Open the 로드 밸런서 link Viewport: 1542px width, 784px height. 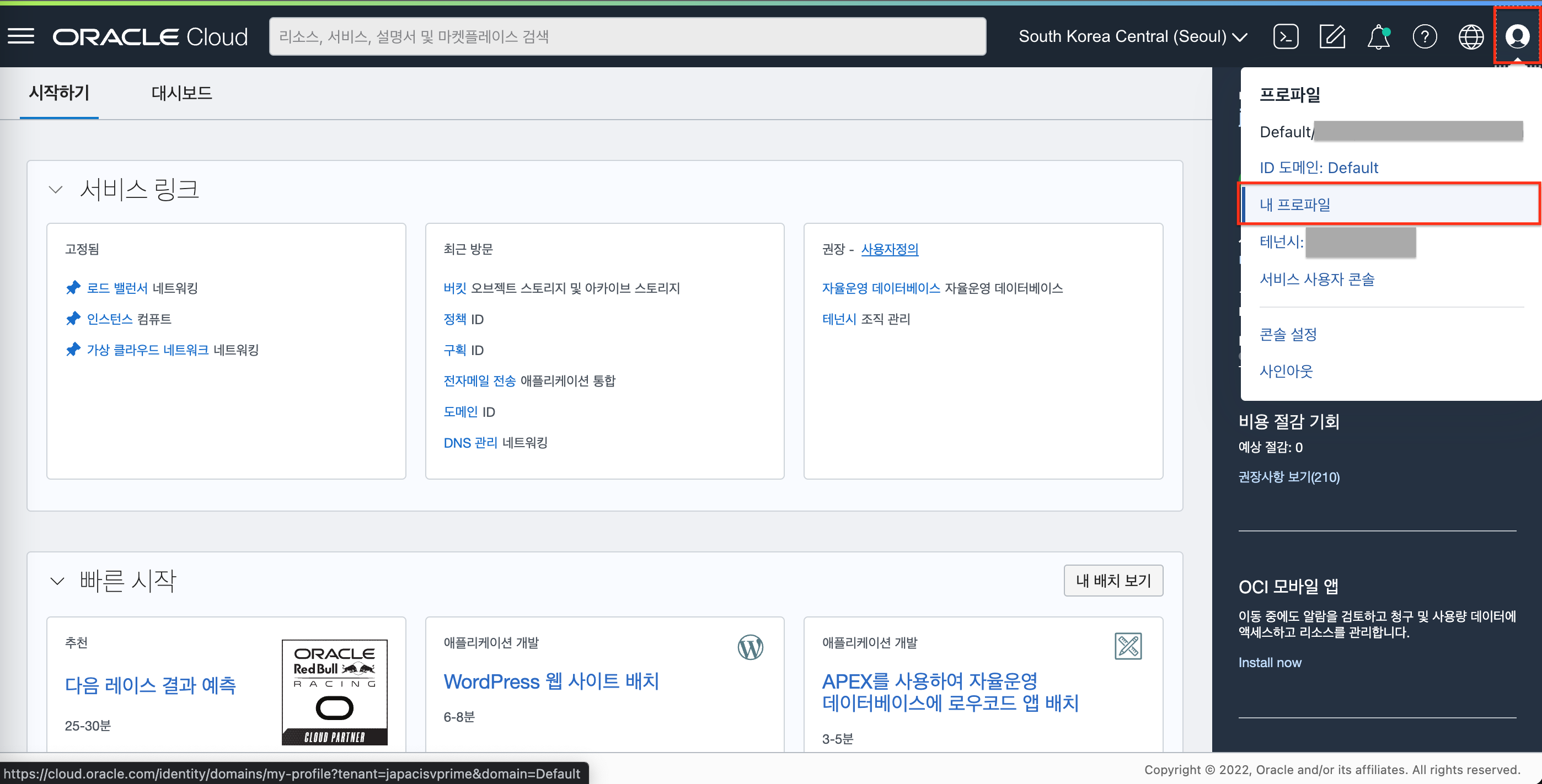click(x=117, y=288)
